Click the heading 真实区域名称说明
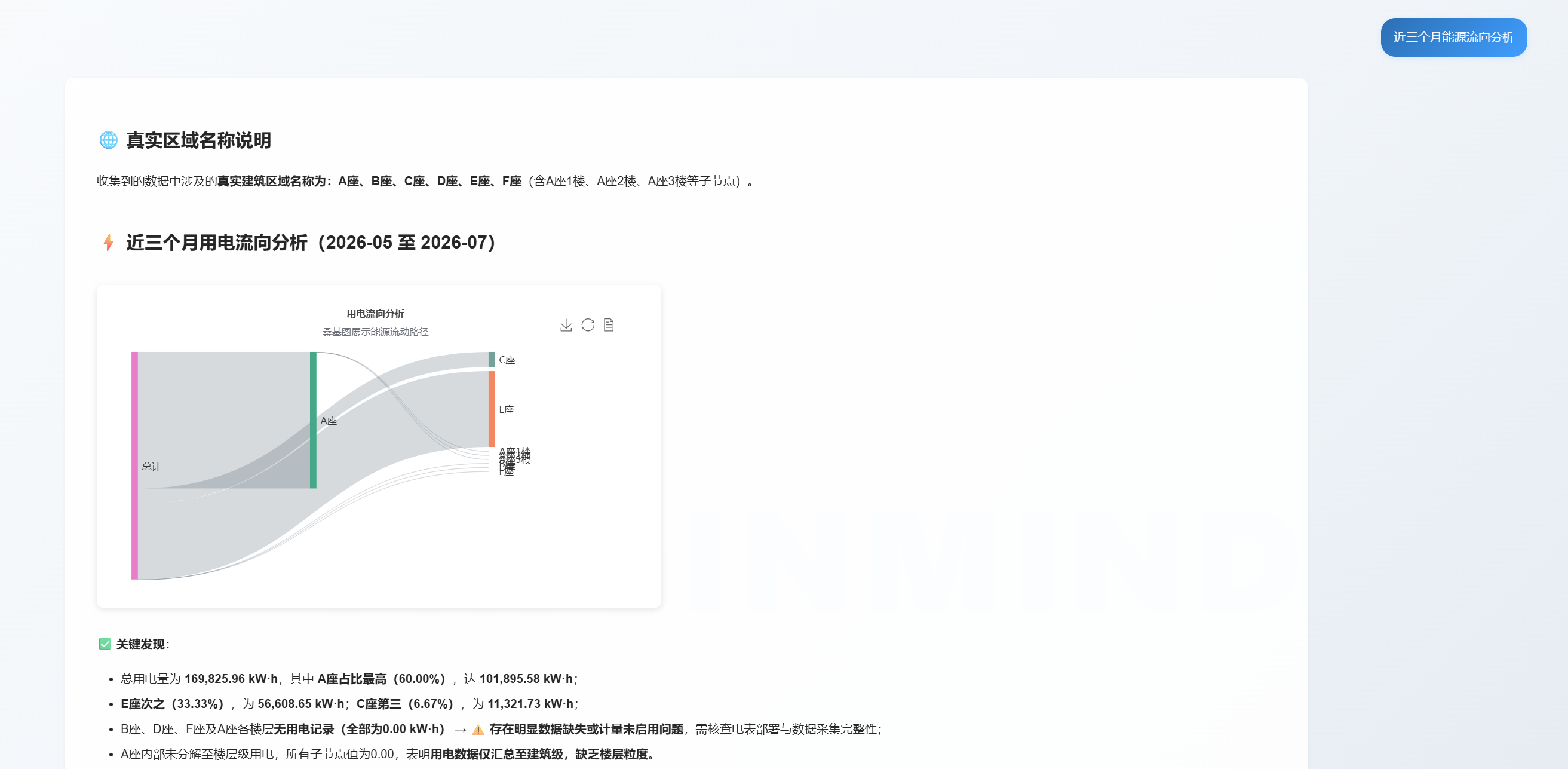The image size is (1568, 769). coord(198,140)
